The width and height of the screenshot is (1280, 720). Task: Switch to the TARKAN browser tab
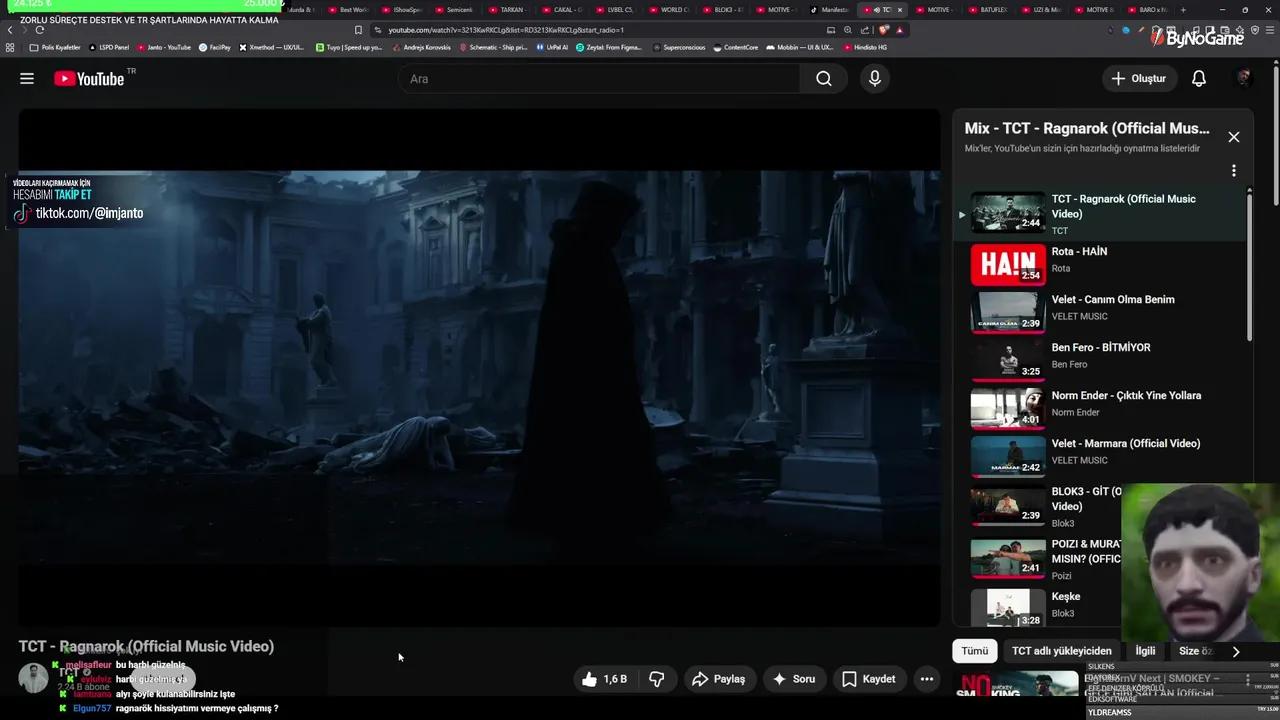click(x=506, y=10)
